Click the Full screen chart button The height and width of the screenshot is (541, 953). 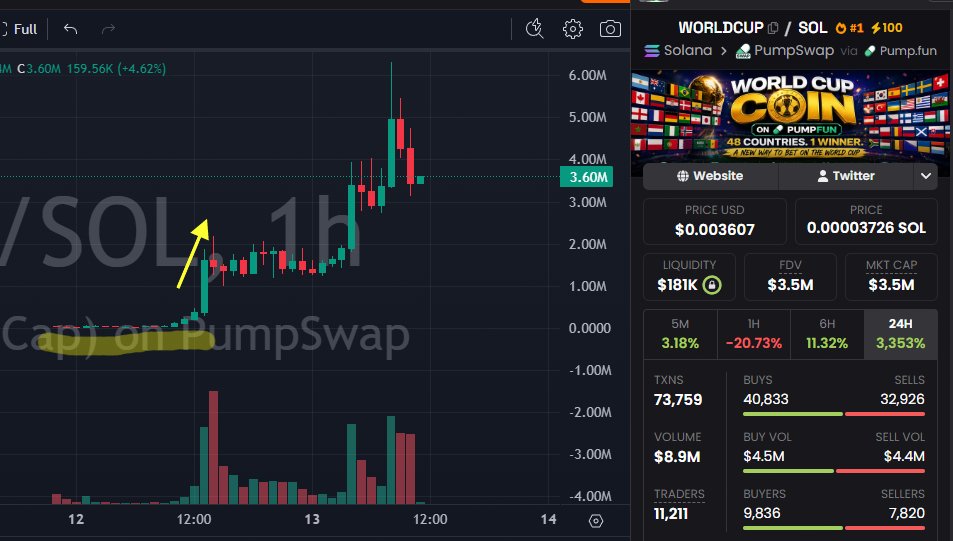19,29
